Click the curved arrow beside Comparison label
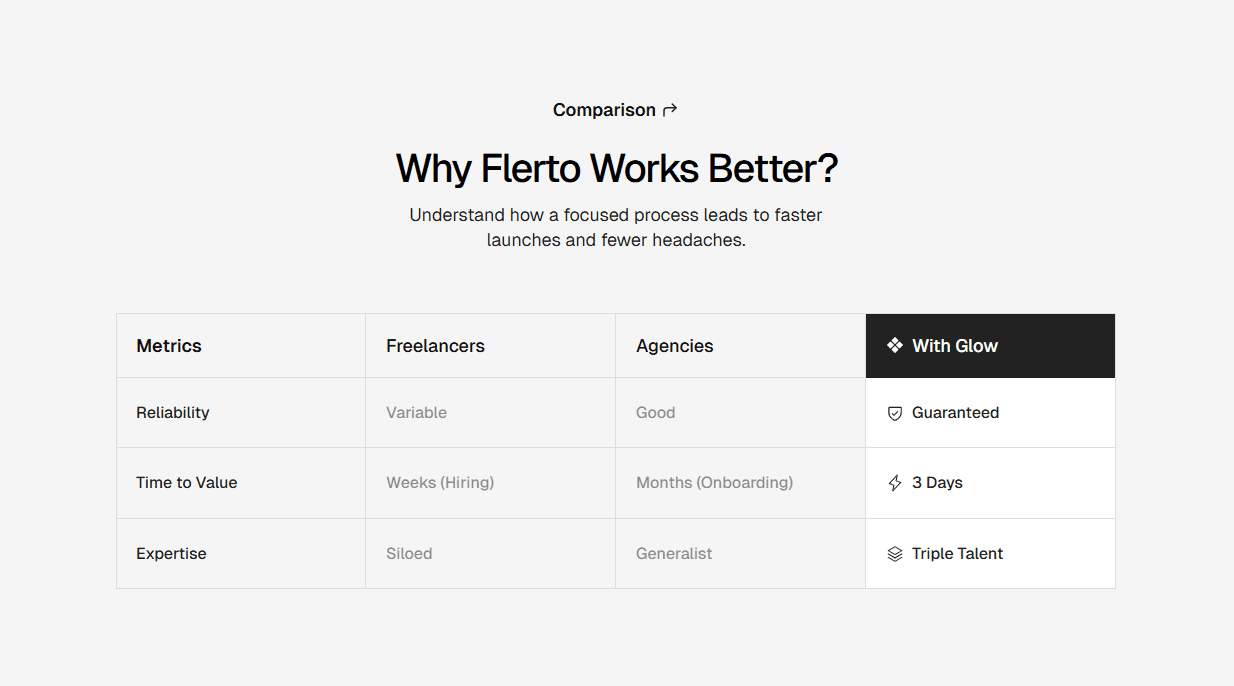 click(670, 109)
